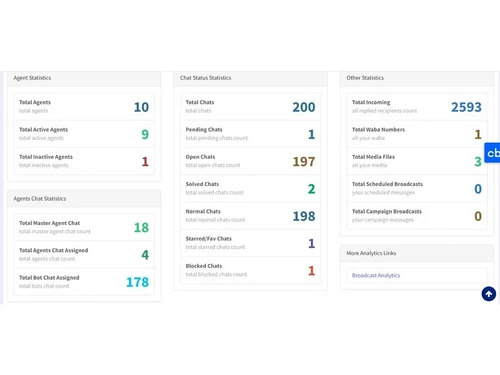Image resolution: width=500 pixels, height=375 pixels.
Task: Click 'total bots chat count' subtitle
Action: [x=44, y=286]
